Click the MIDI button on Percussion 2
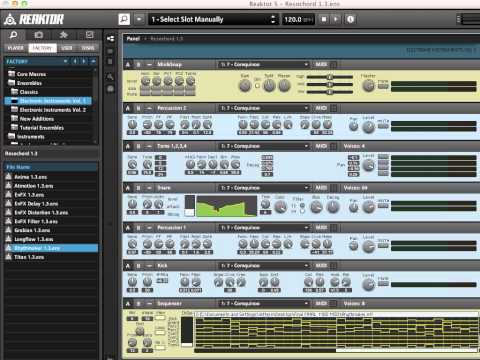The width and height of the screenshot is (480, 360). point(321,108)
